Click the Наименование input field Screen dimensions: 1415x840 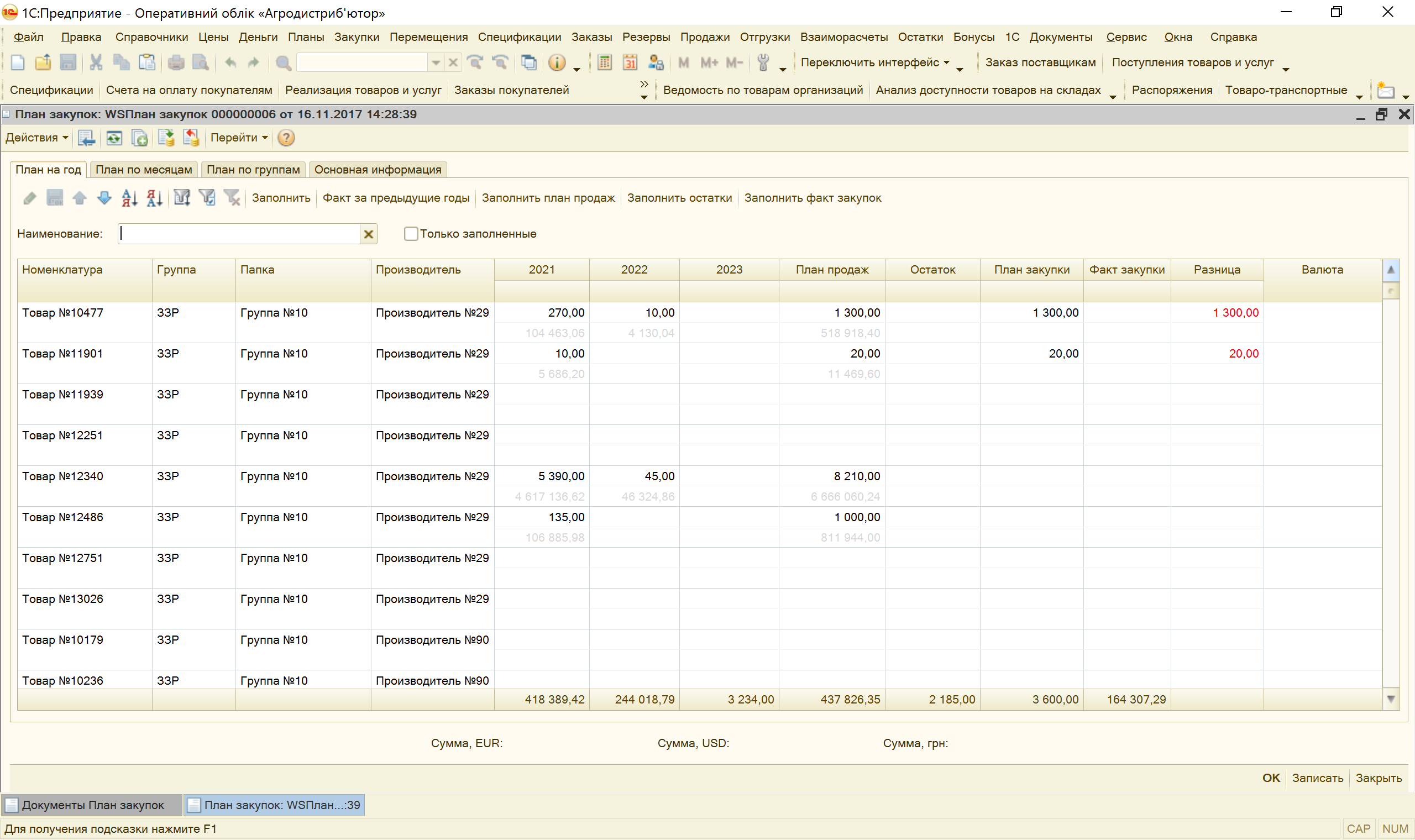(239, 234)
